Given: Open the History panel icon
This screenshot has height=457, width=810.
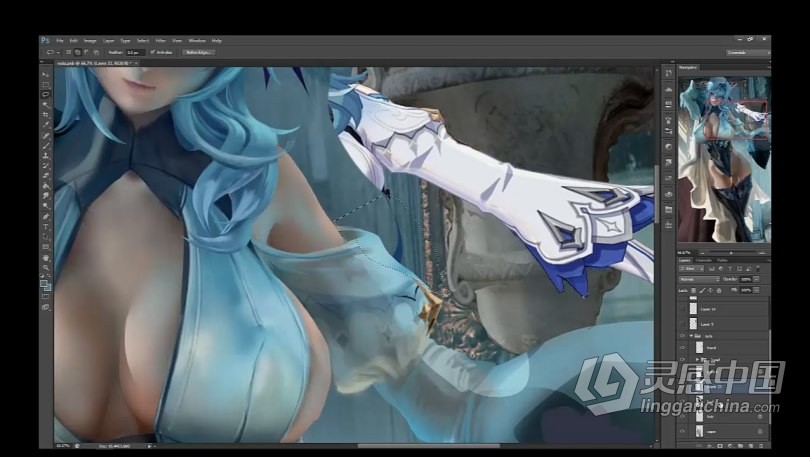Looking at the screenshot, I should click(x=668, y=73).
